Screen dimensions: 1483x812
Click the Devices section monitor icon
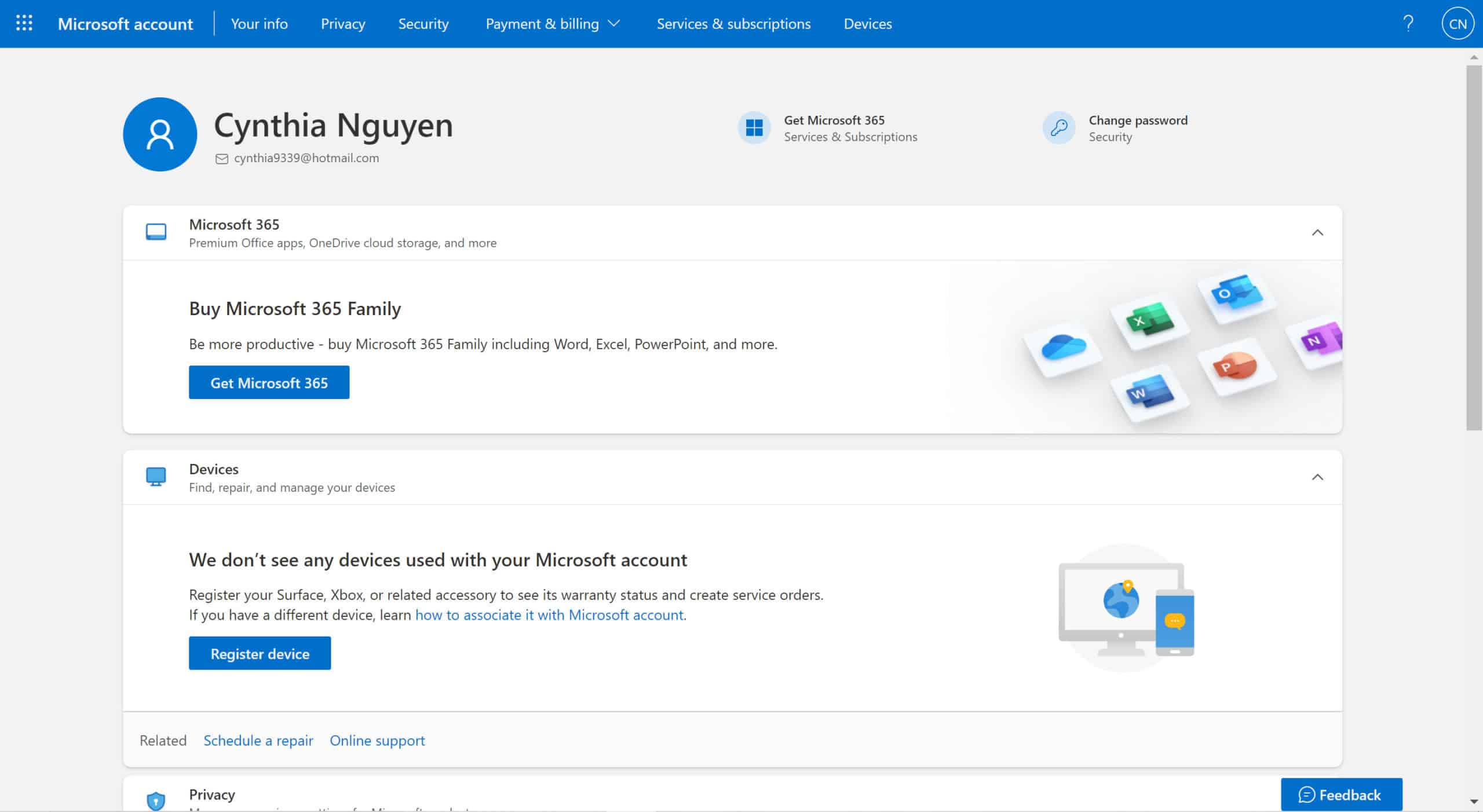pyautogui.click(x=156, y=477)
